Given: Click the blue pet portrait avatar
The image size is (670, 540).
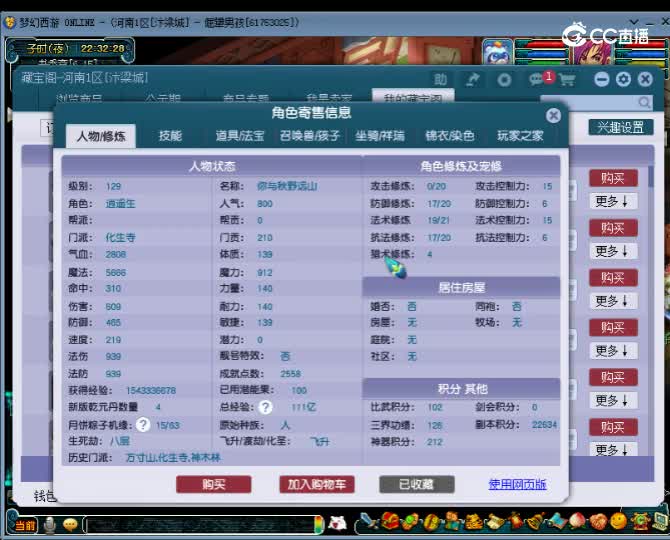Looking at the screenshot, I should 497,52.
